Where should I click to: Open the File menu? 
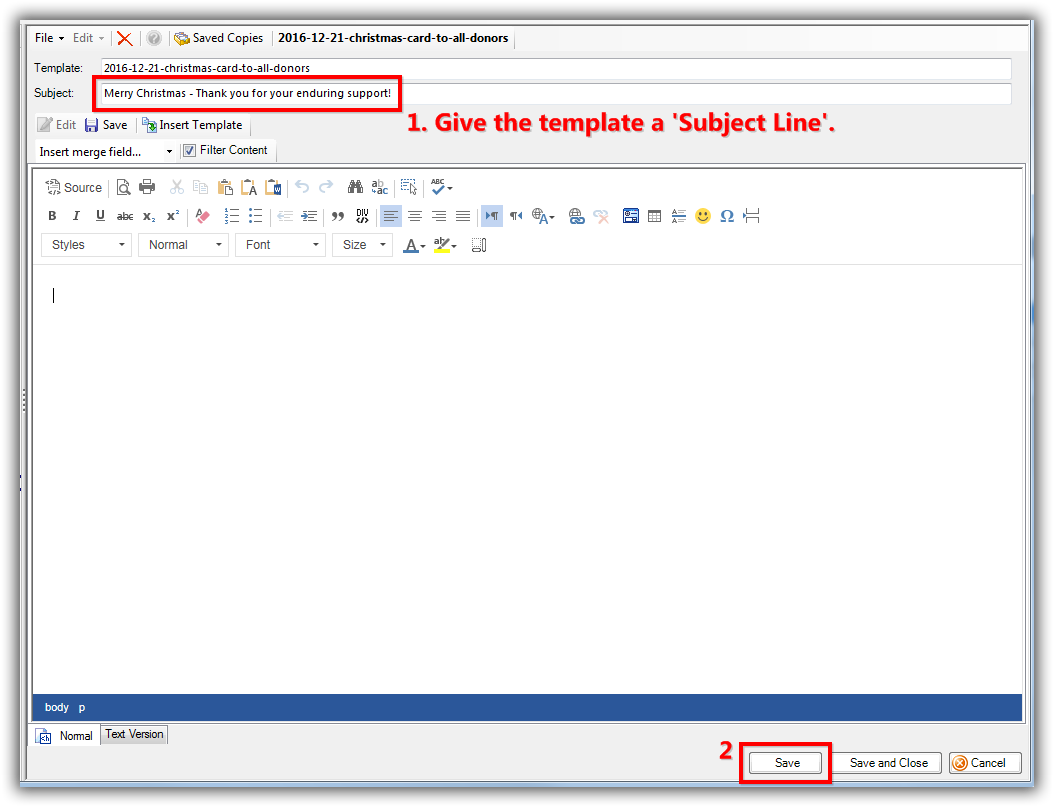(49, 38)
